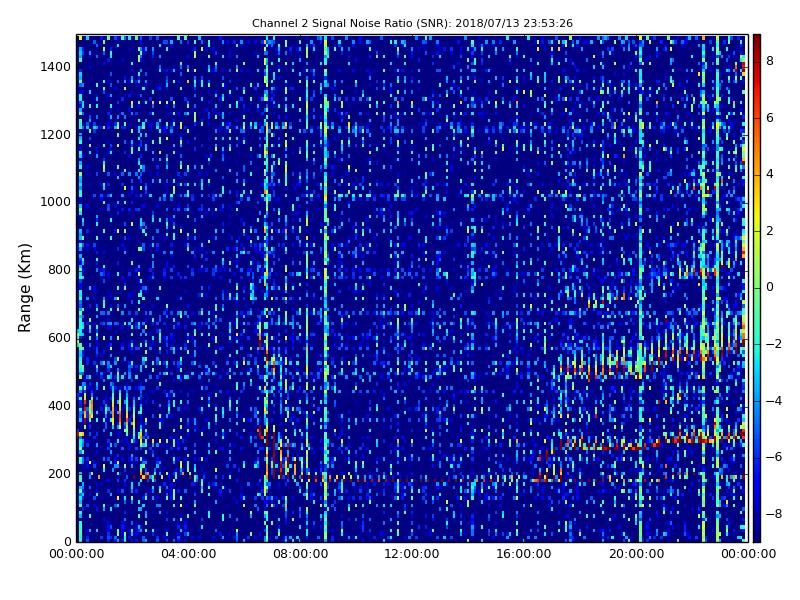Click the 1200 tick label on range axis
The image size is (800, 600).
56,135
